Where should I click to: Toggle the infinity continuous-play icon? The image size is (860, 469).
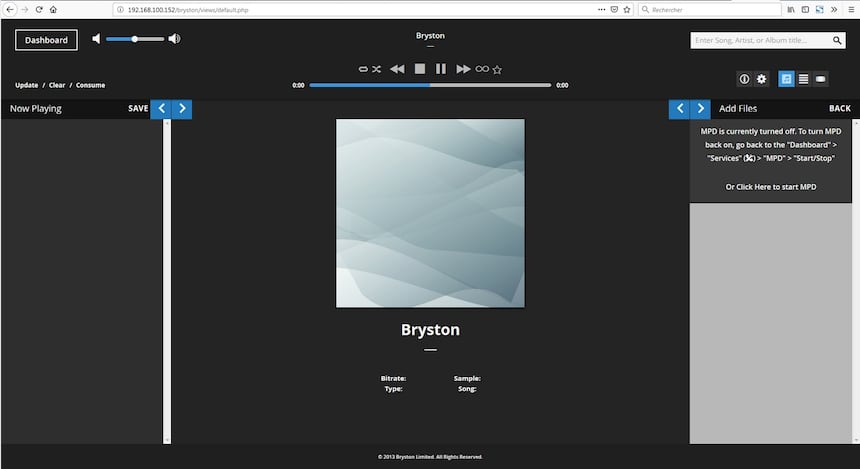point(482,69)
